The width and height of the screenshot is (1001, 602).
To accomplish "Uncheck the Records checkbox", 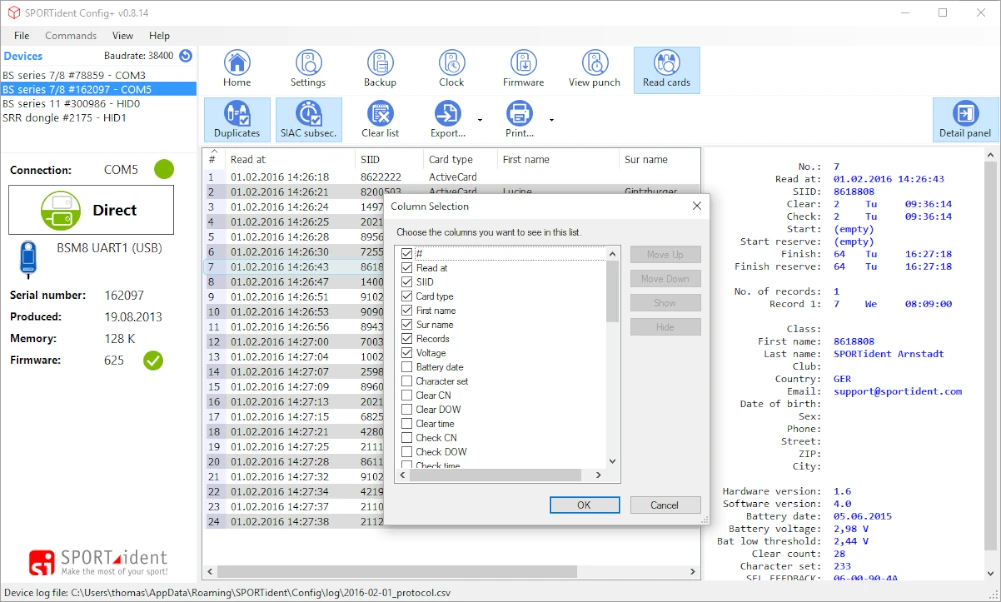I will (x=407, y=338).
